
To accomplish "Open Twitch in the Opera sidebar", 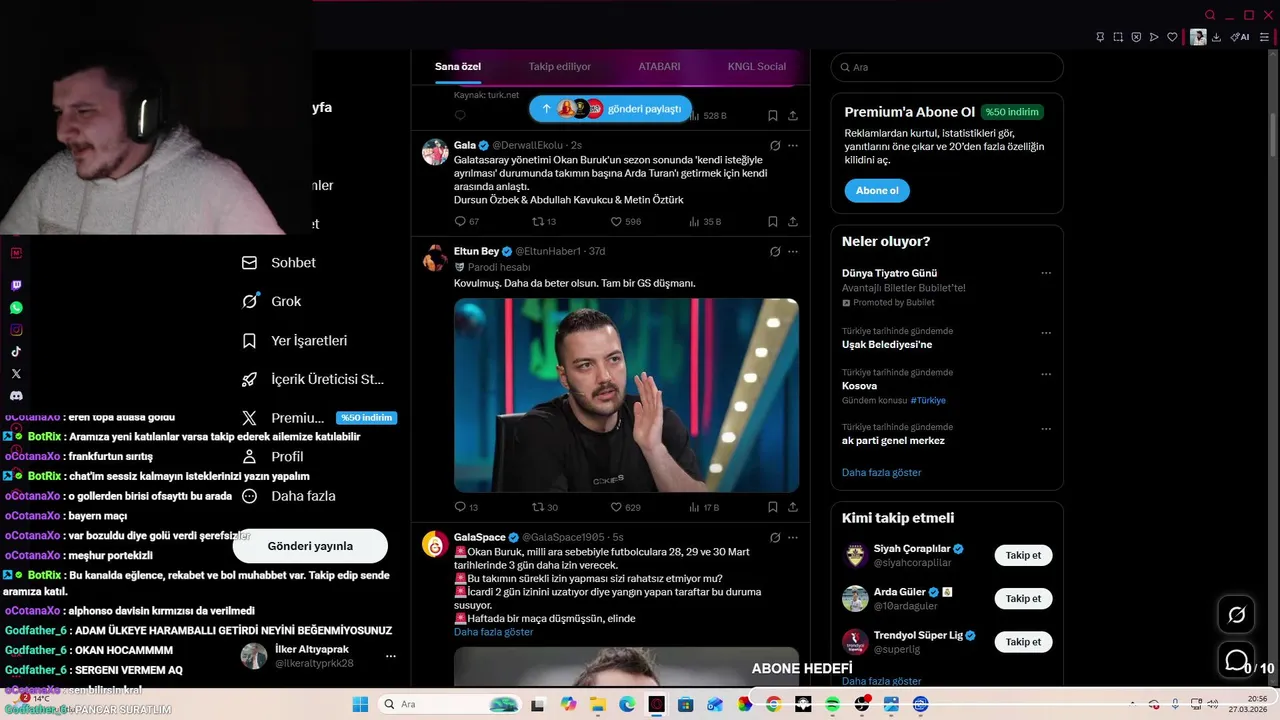I will (16, 285).
